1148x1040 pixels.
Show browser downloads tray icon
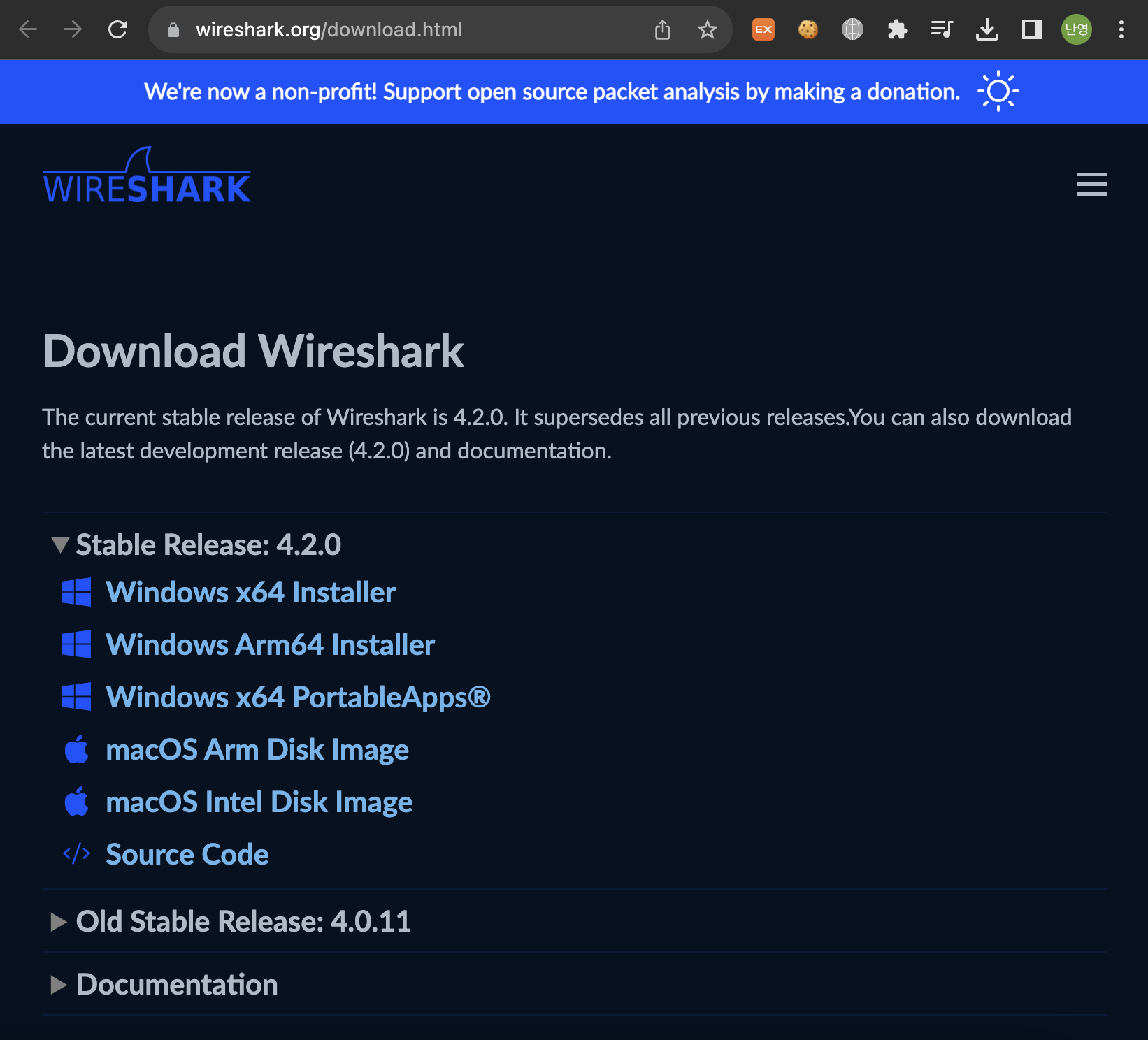987,29
